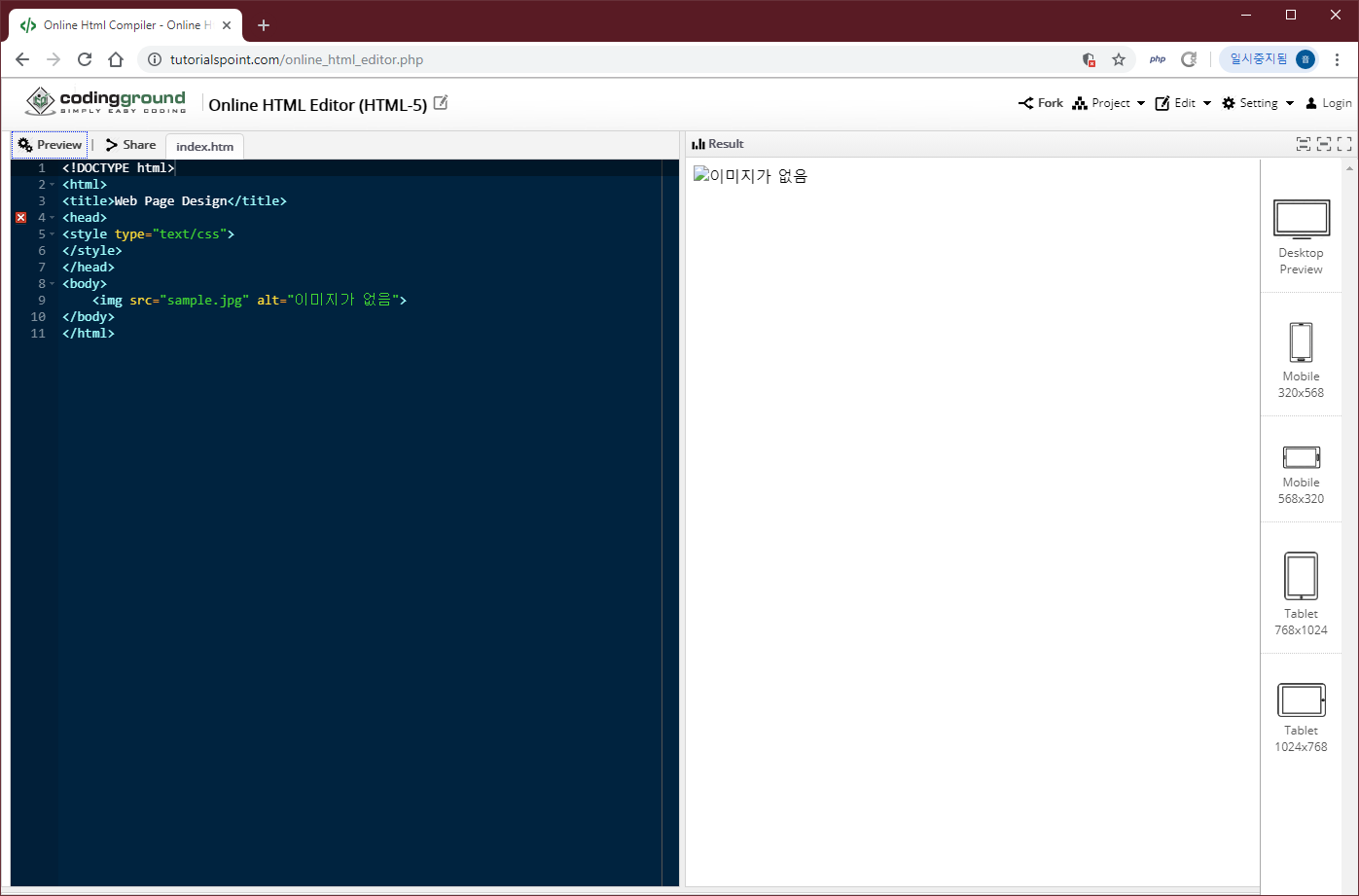1359x896 pixels.
Task: Open a new browser tab
Action: tap(264, 25)
